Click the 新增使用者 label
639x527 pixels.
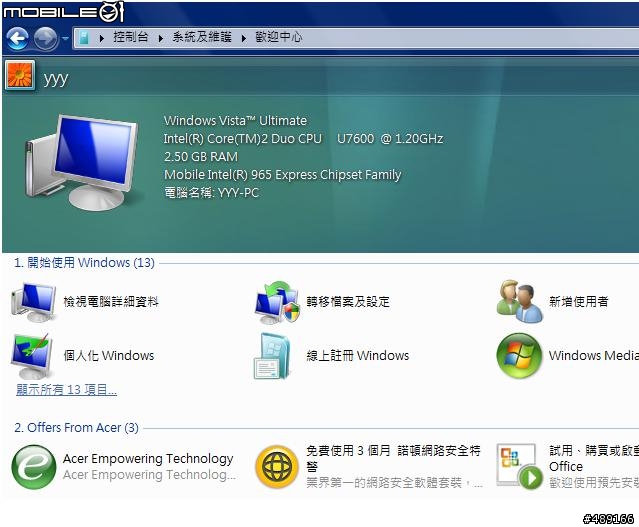coord(579,302)
